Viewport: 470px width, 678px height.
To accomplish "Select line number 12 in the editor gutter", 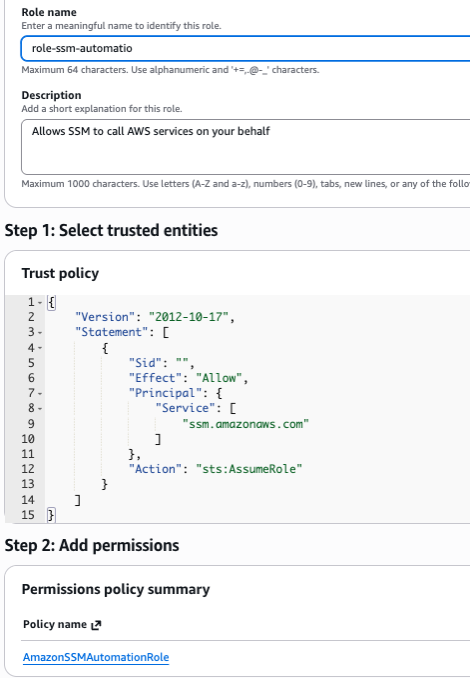I will click(28, 469).
